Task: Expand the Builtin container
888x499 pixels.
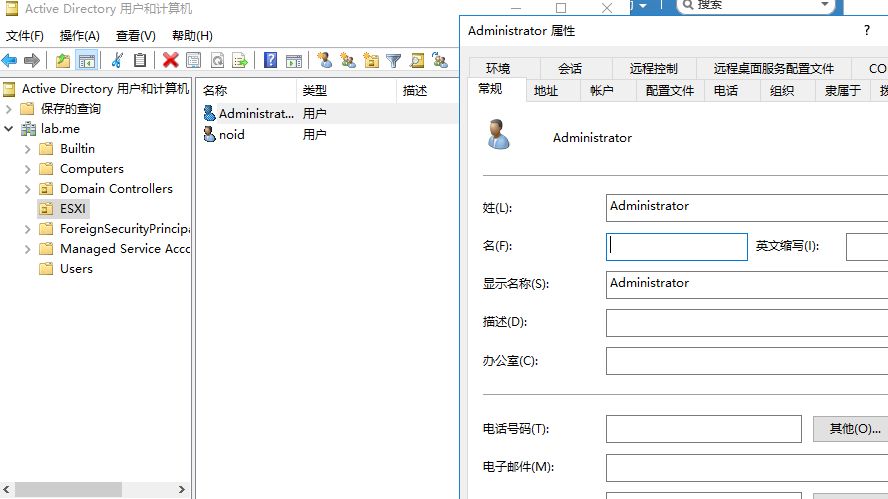Action: click(x=27, y=149)
